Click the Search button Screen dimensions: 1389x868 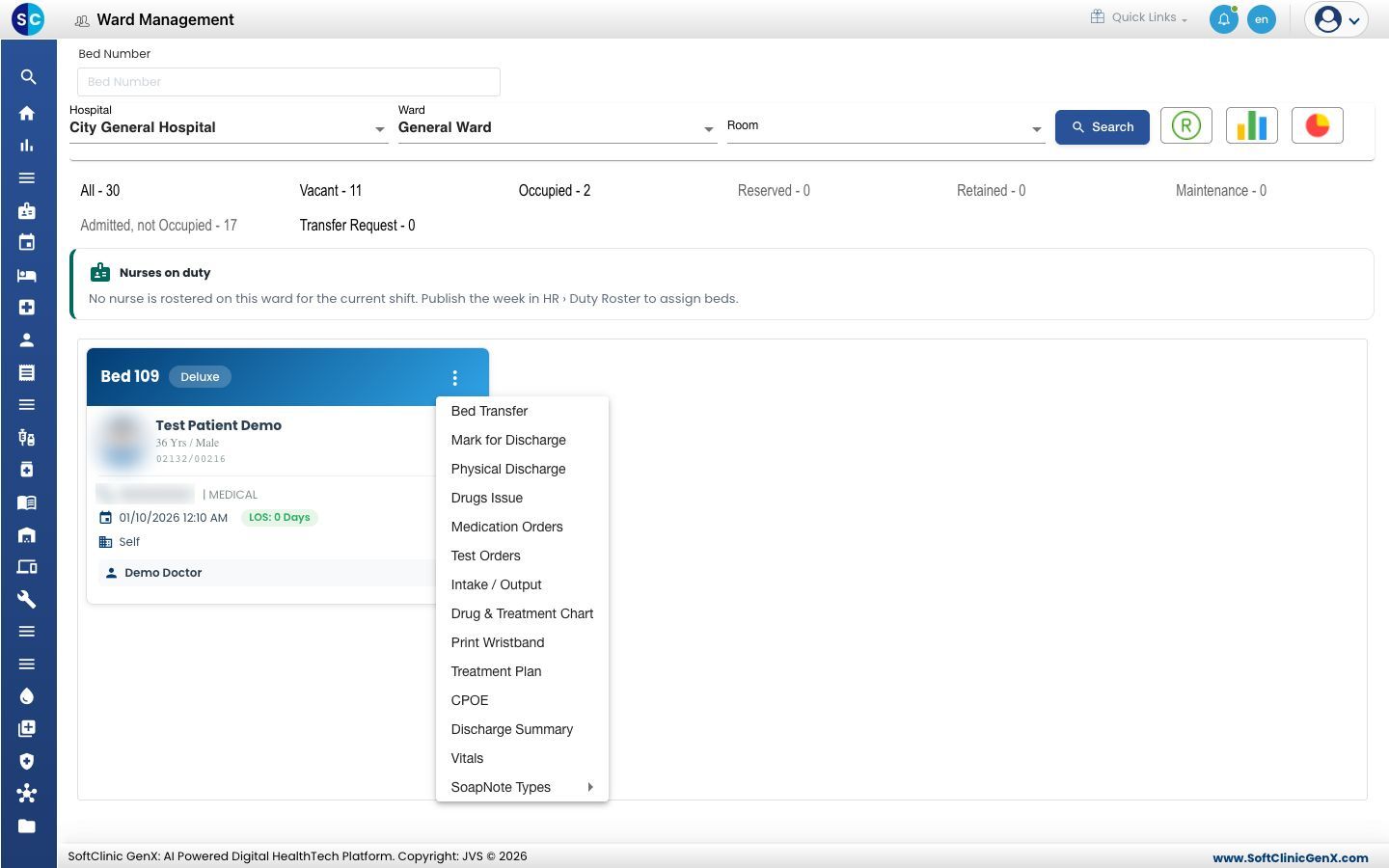(x=1102, y=127)
